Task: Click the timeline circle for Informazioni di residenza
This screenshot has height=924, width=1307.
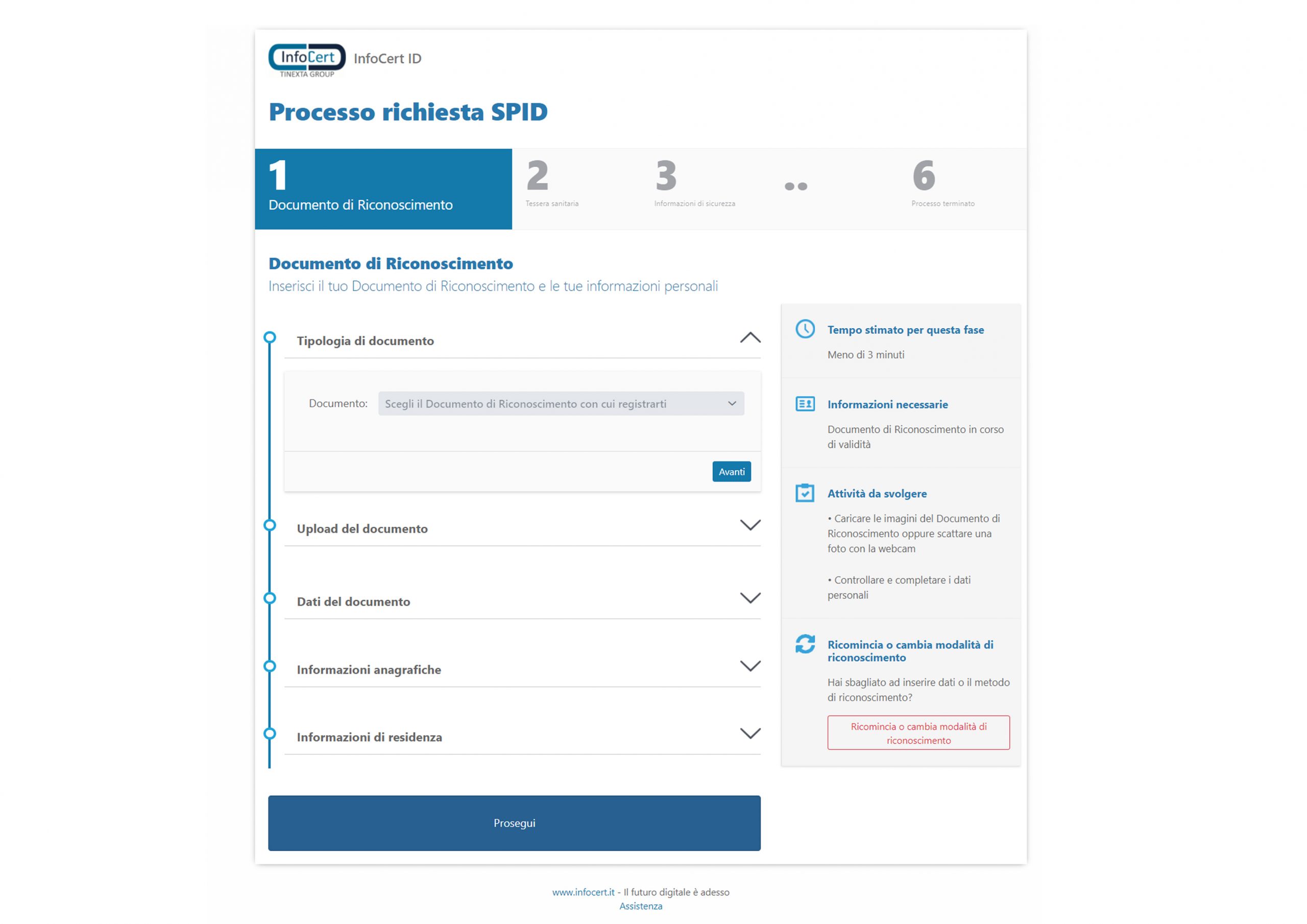Action: point(270,733)
